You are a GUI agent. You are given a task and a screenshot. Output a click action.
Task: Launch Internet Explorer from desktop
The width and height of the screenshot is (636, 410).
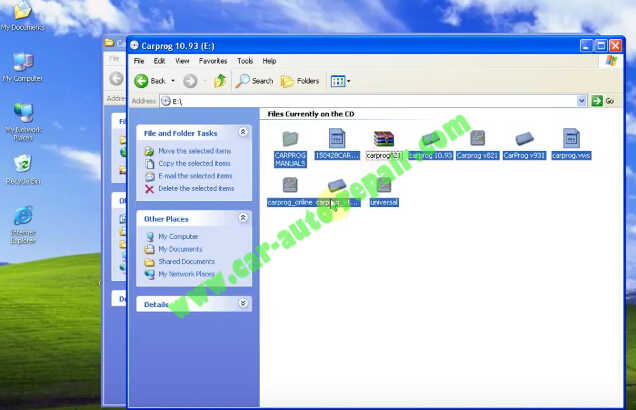23,225
